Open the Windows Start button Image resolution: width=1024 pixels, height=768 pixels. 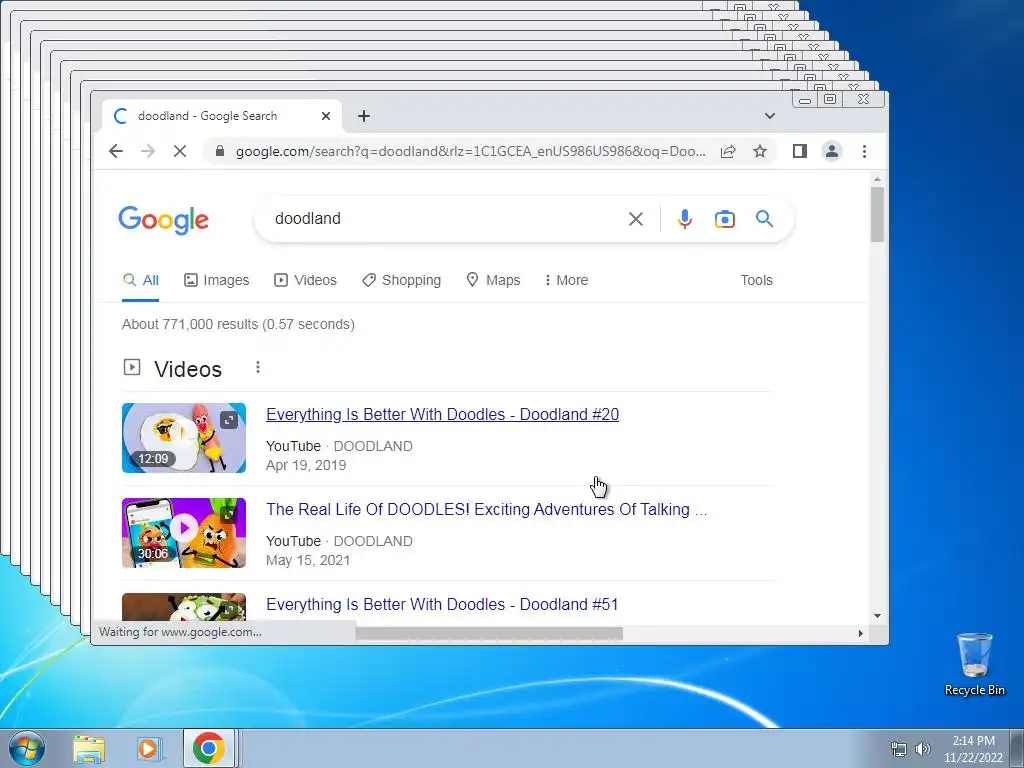27,748
